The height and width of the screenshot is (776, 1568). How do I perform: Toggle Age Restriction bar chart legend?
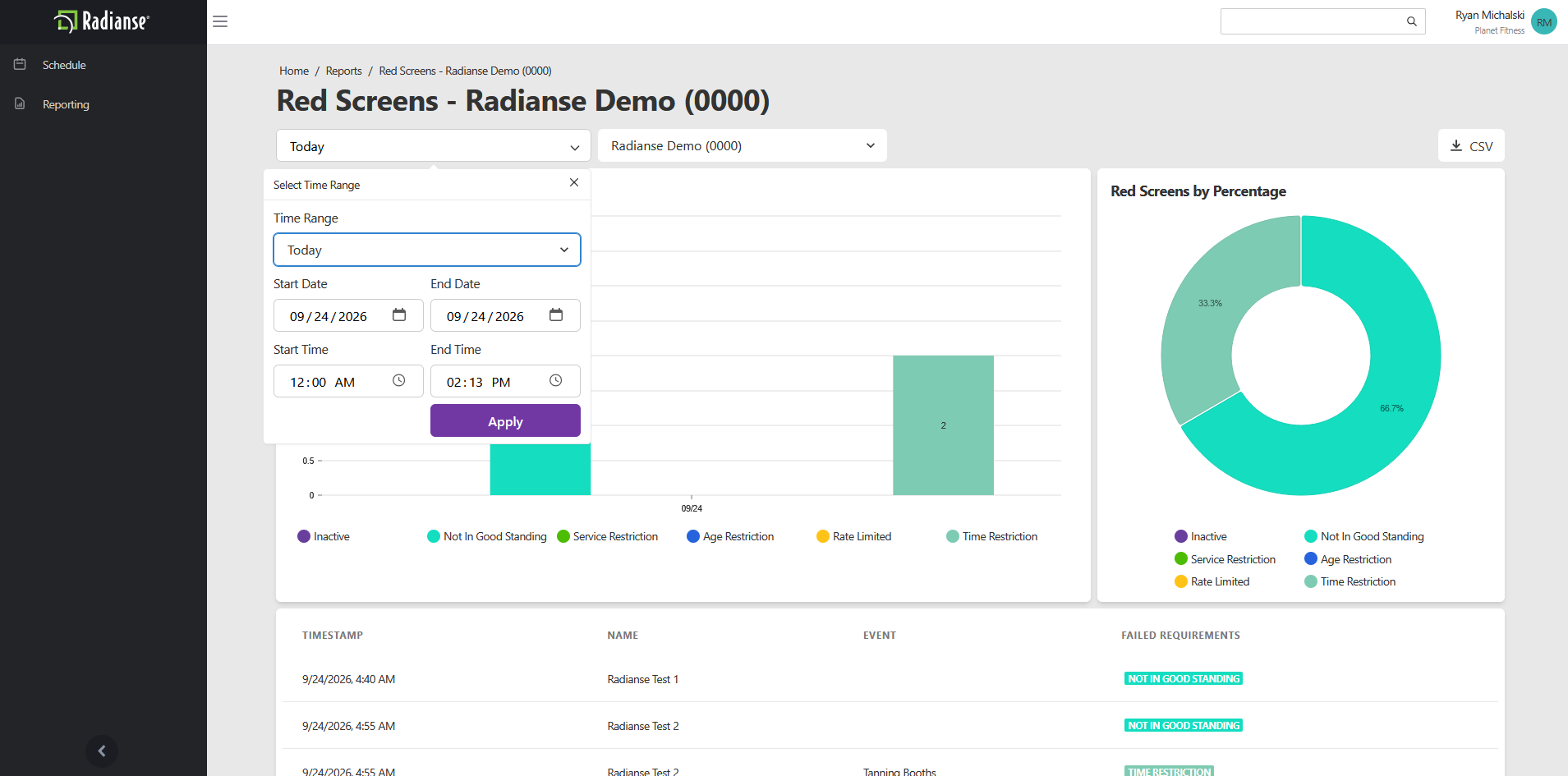[x=730, y=536]
